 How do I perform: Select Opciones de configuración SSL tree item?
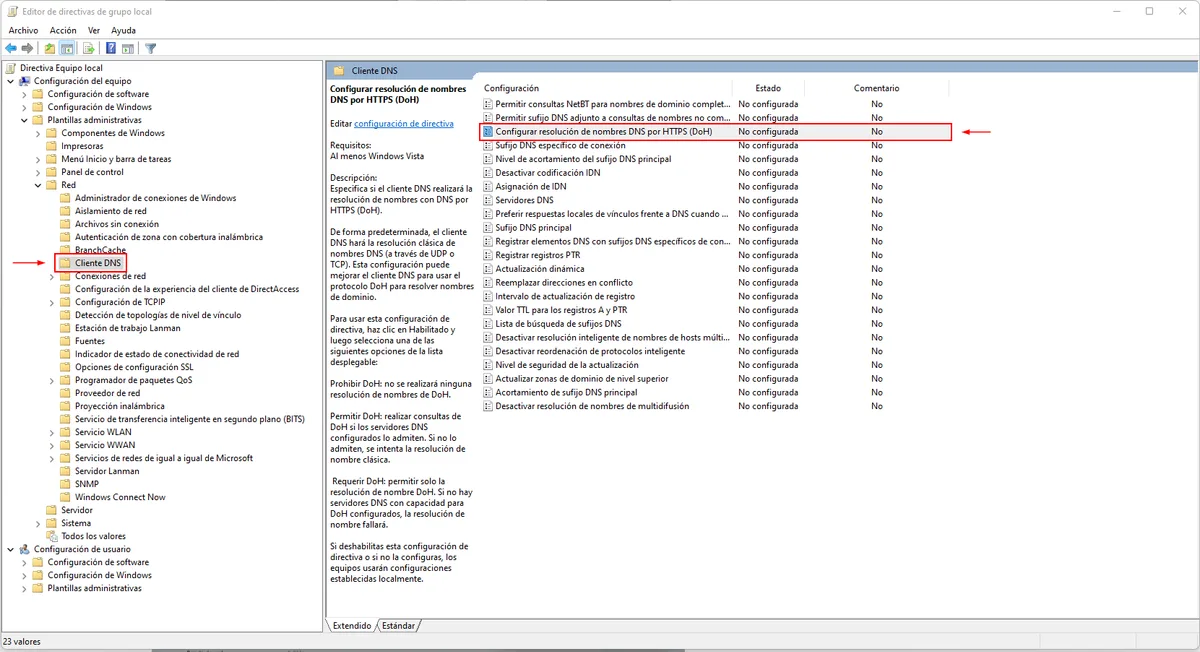(x=134, y=367)
